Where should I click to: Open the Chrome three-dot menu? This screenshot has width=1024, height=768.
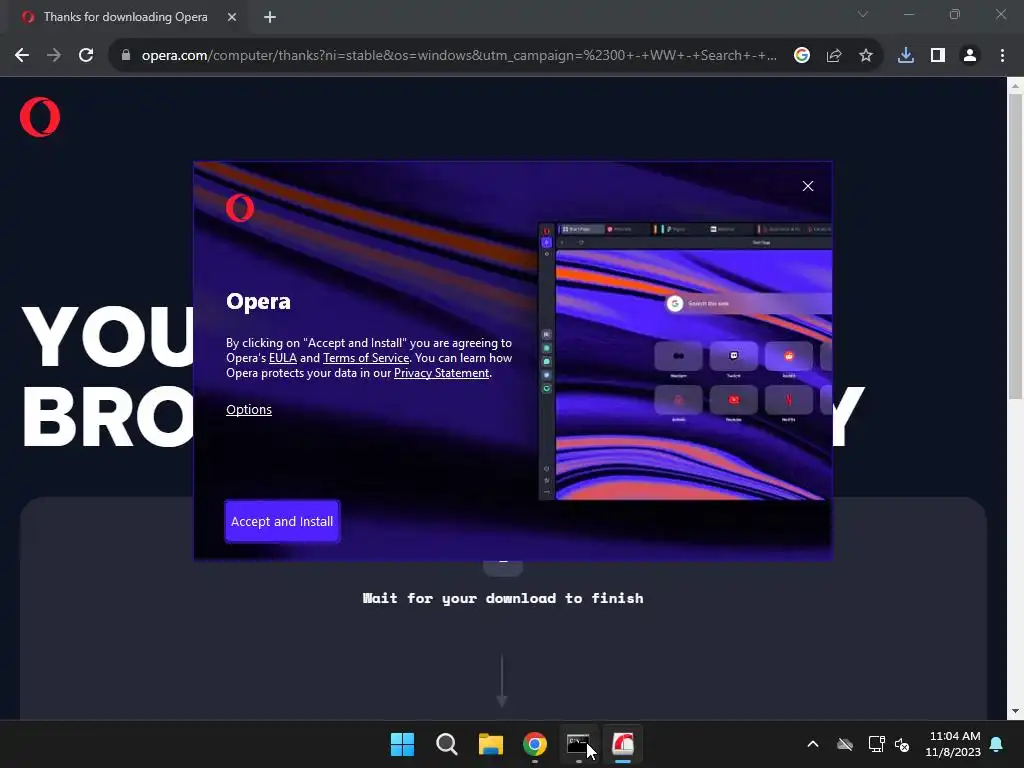coord(1002,56)
